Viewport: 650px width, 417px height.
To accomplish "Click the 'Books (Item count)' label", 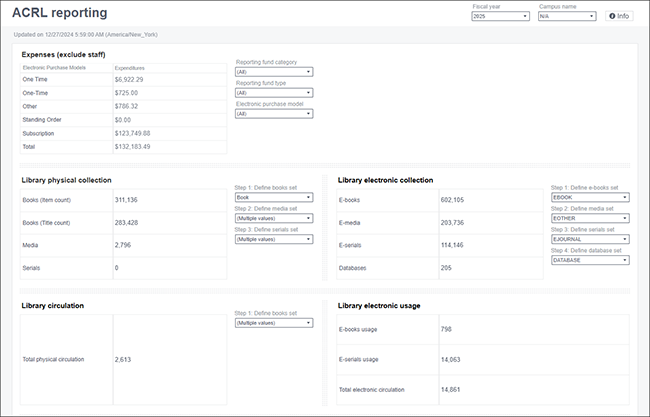I will point(47,200).
